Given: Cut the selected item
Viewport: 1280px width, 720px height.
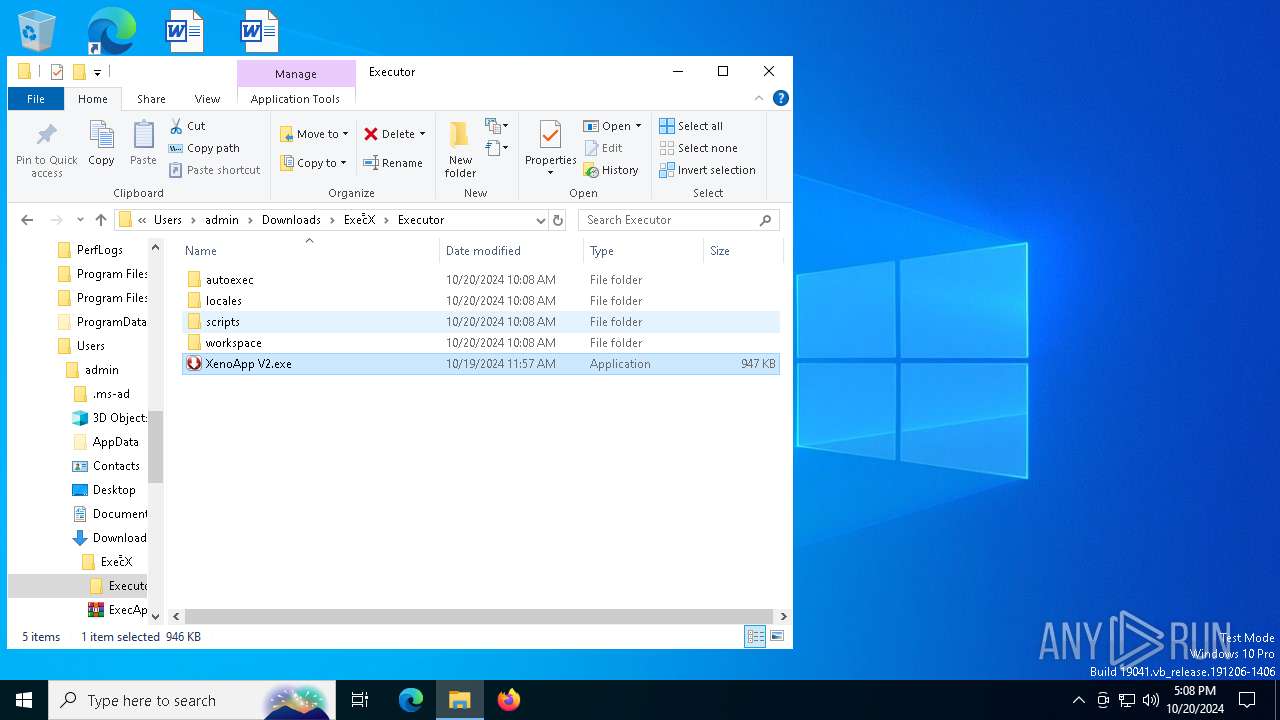Looking at the screenshot, I should (187, 126).
